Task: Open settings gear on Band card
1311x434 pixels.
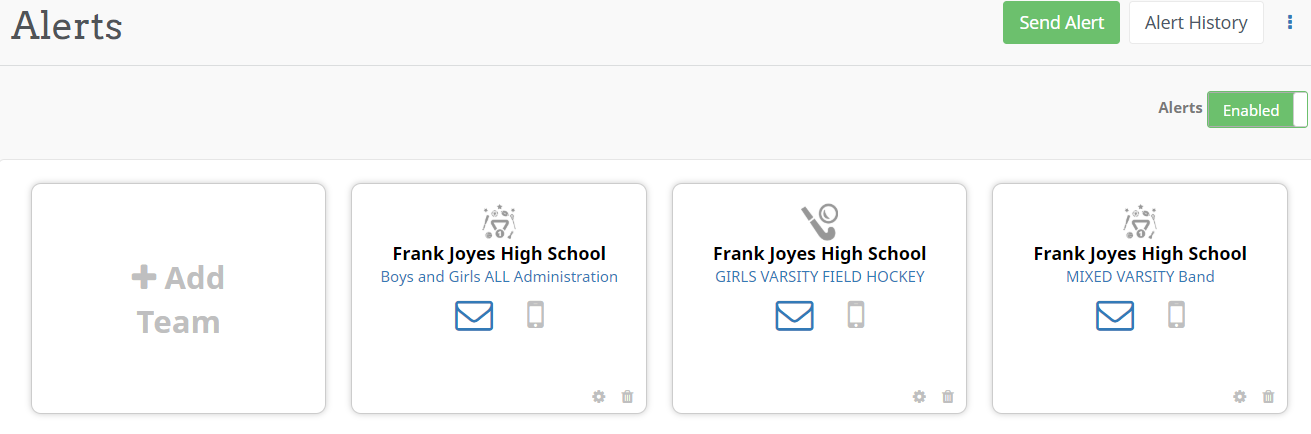Action: pyautogui.click(x=1240, y=397)
